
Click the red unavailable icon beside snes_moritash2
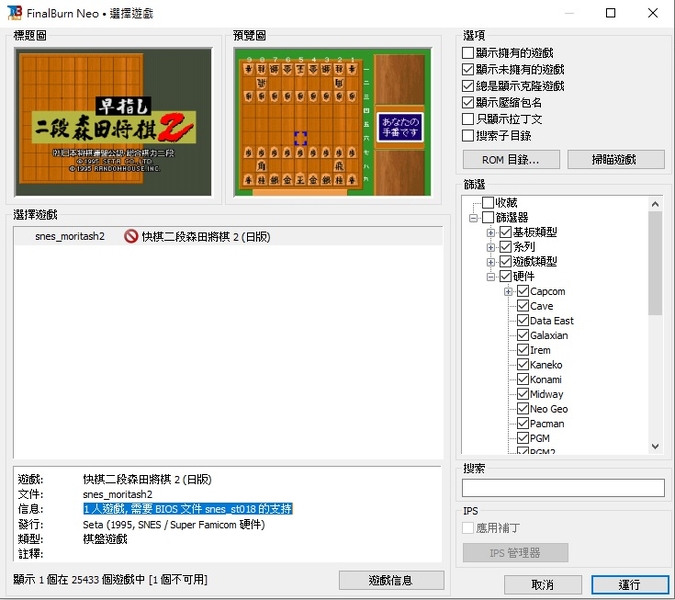(131, 236)
